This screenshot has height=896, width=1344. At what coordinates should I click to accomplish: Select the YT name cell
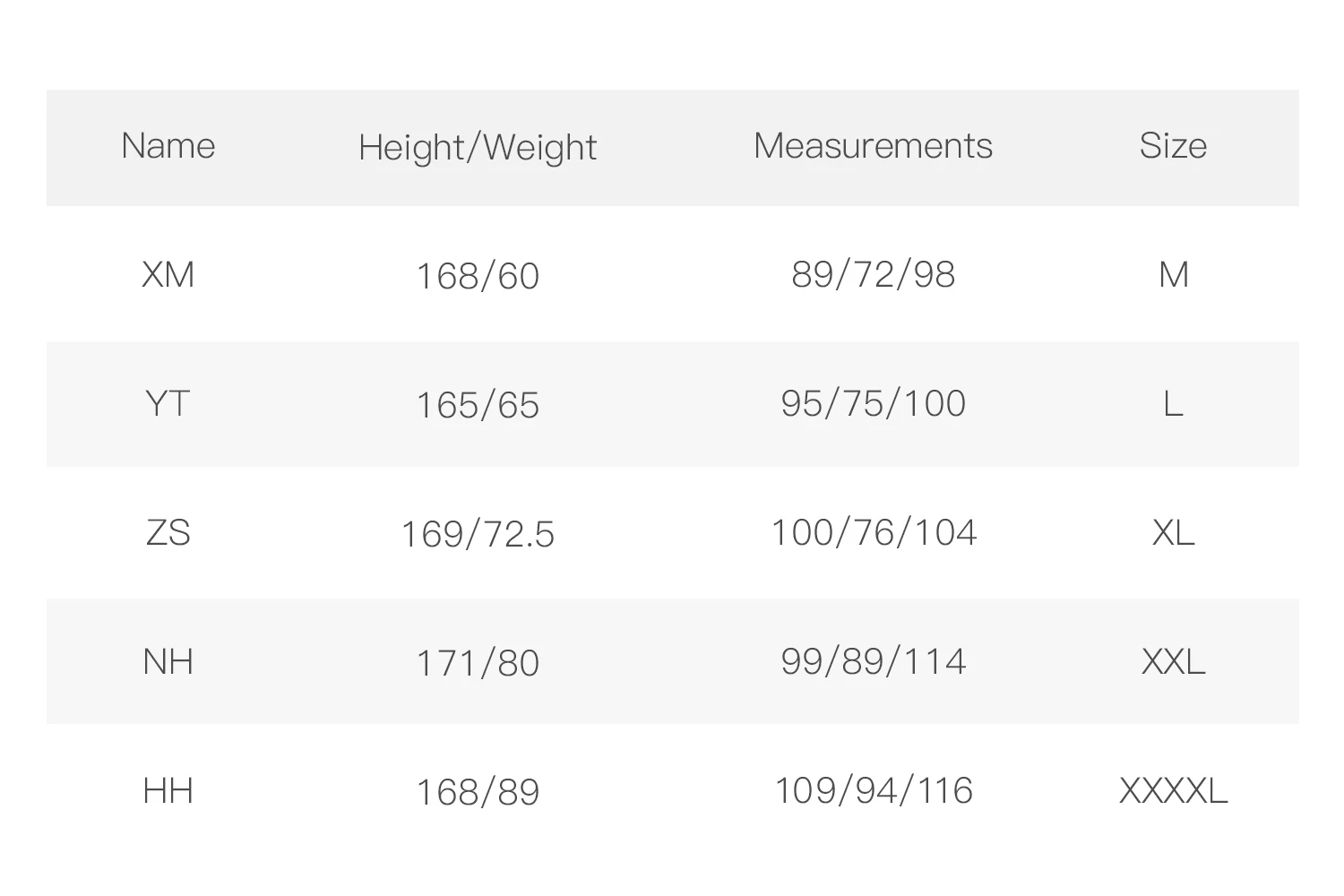pyautogui.click(x=168, y=404)
